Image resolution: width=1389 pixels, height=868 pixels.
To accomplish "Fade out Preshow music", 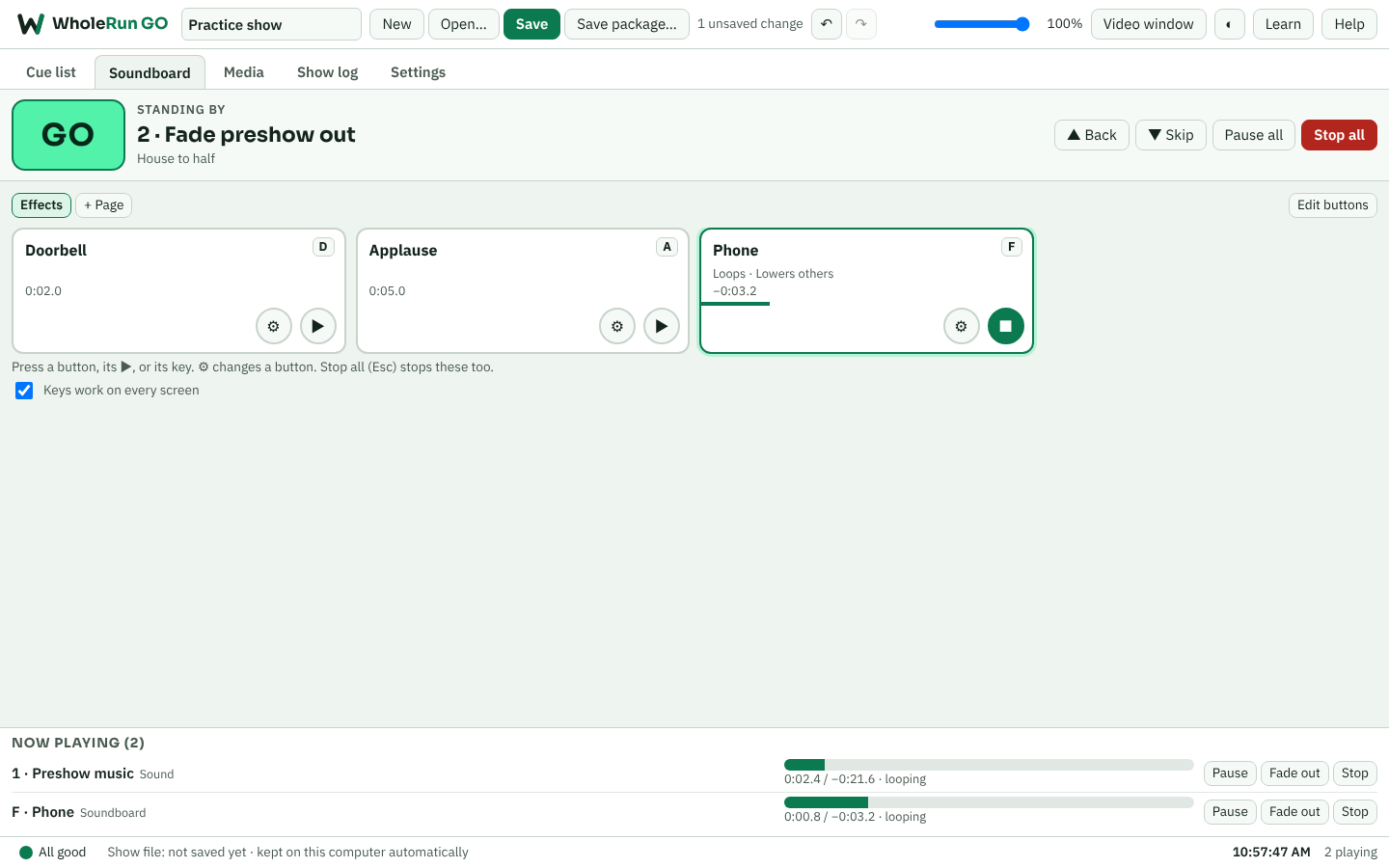I will (1294, 773).
